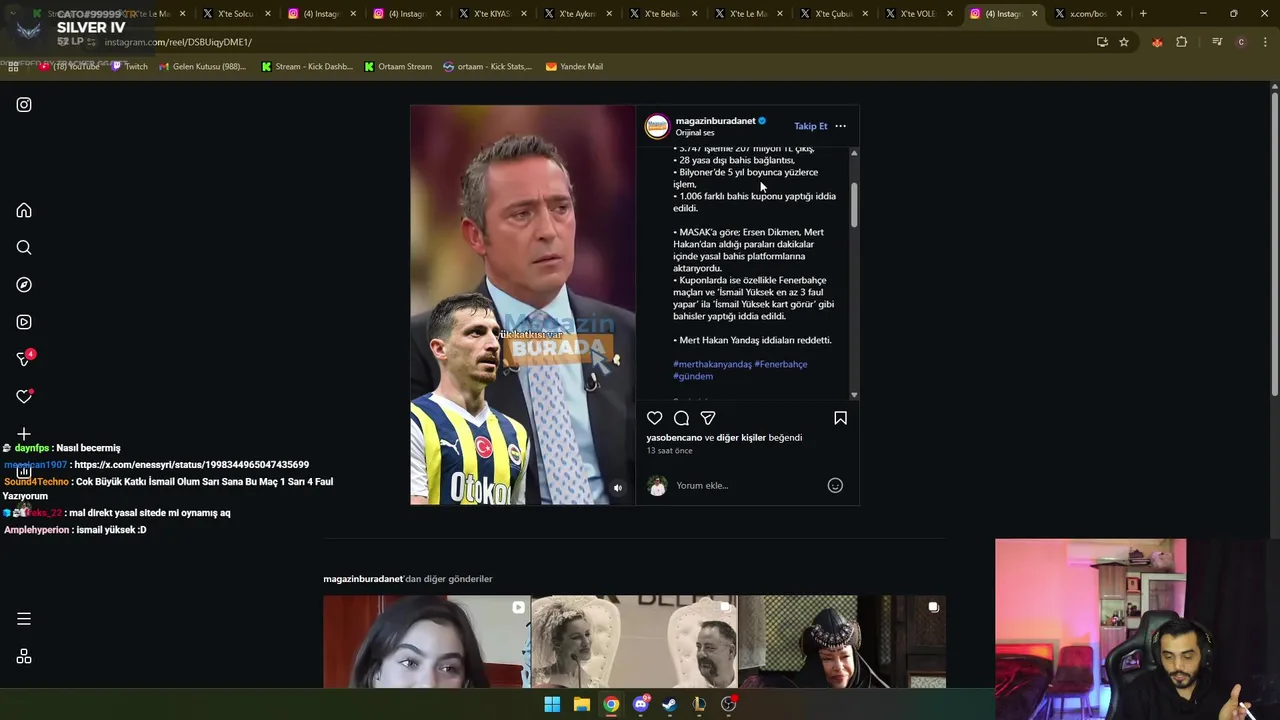Open Instagram search in the sidebar

[x=24, y=248]
